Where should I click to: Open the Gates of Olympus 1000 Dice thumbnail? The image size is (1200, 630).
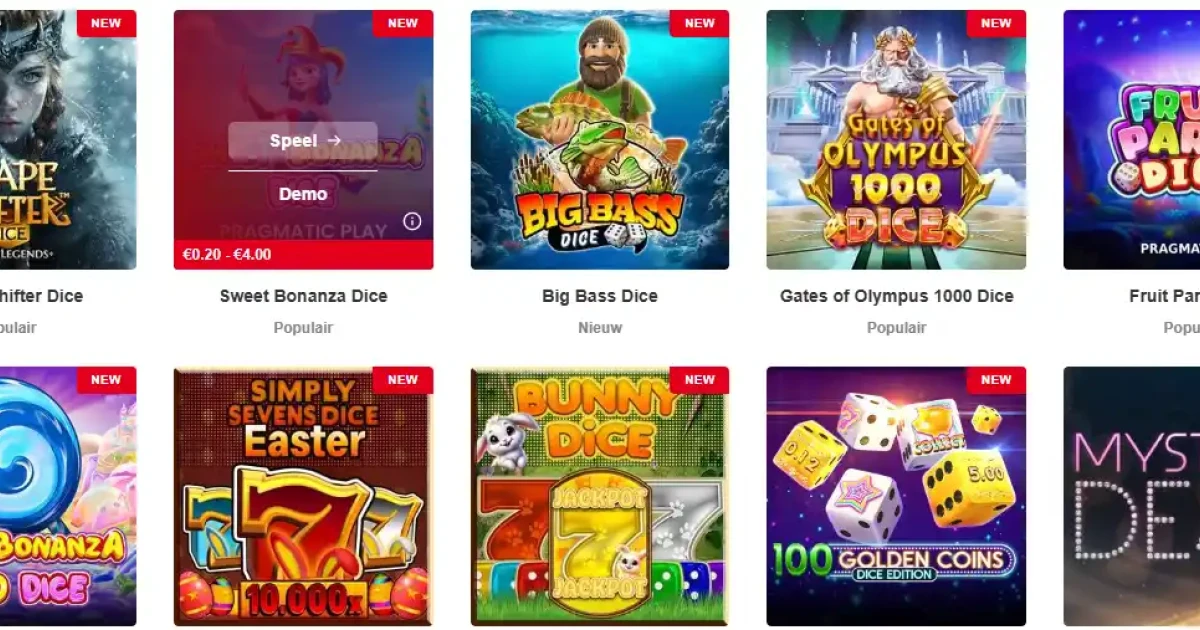click(x=896, y=140)
